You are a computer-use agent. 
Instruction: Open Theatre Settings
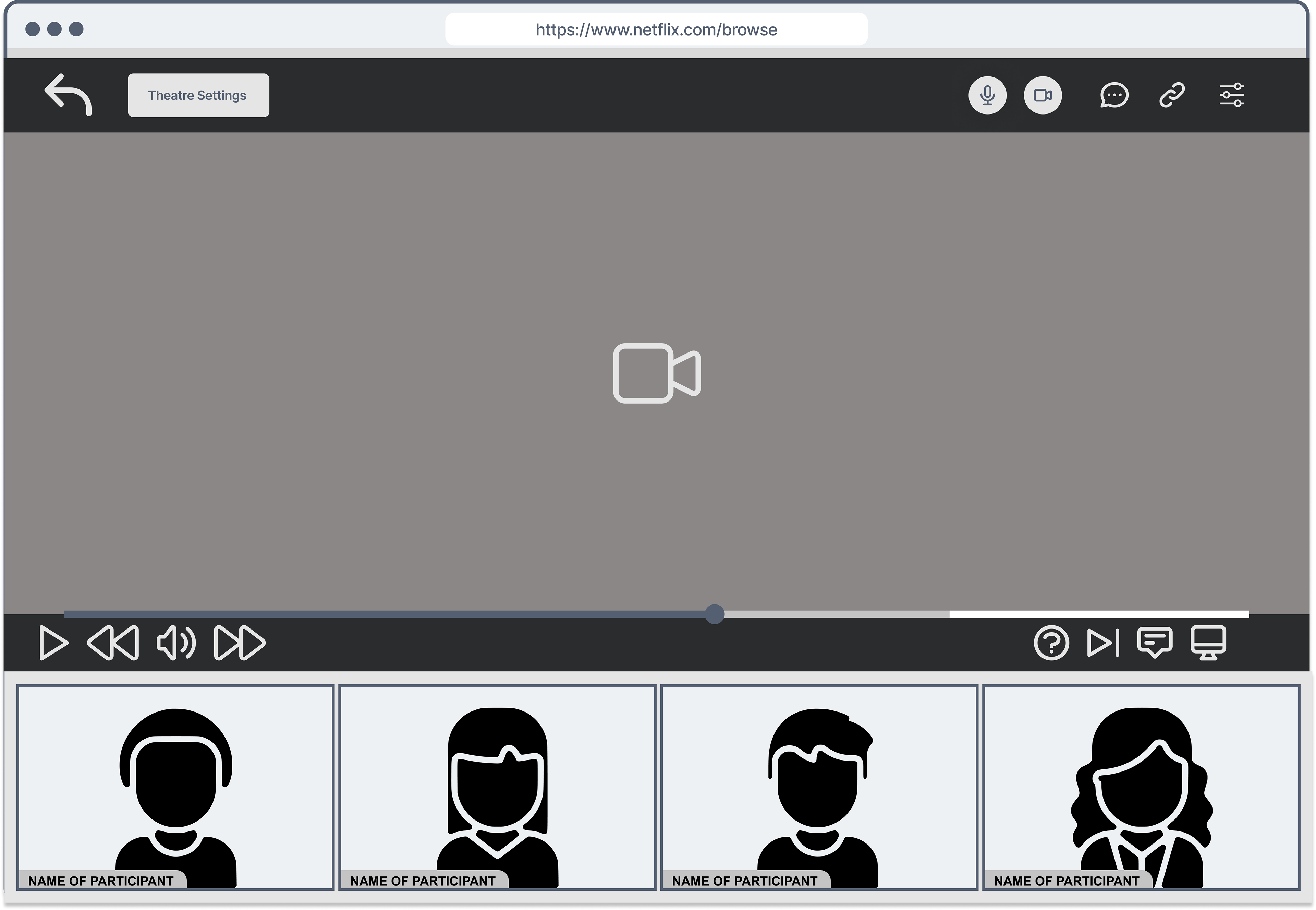tap(198, 95)
